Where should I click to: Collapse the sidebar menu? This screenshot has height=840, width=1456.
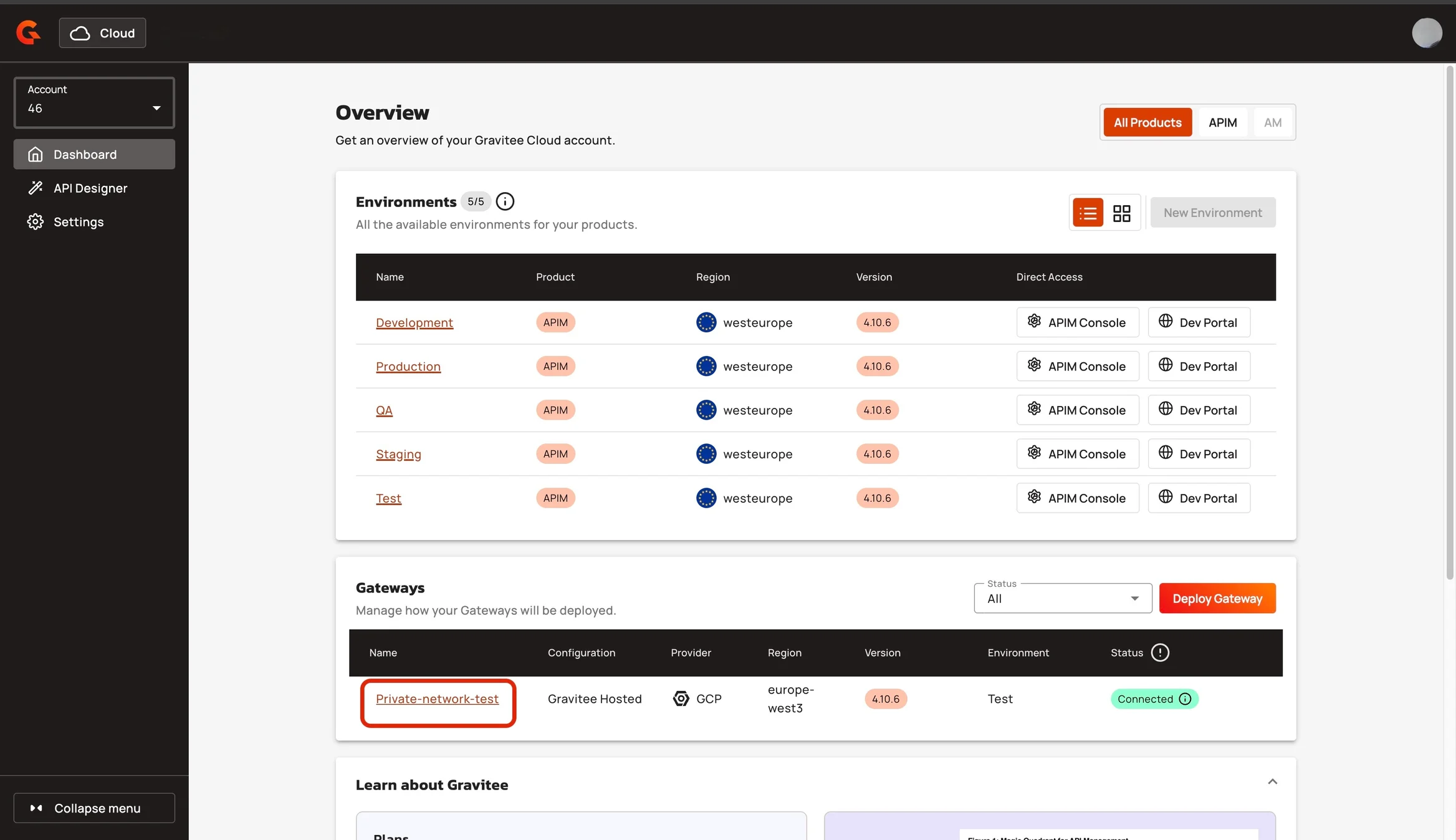click(94, 808)
